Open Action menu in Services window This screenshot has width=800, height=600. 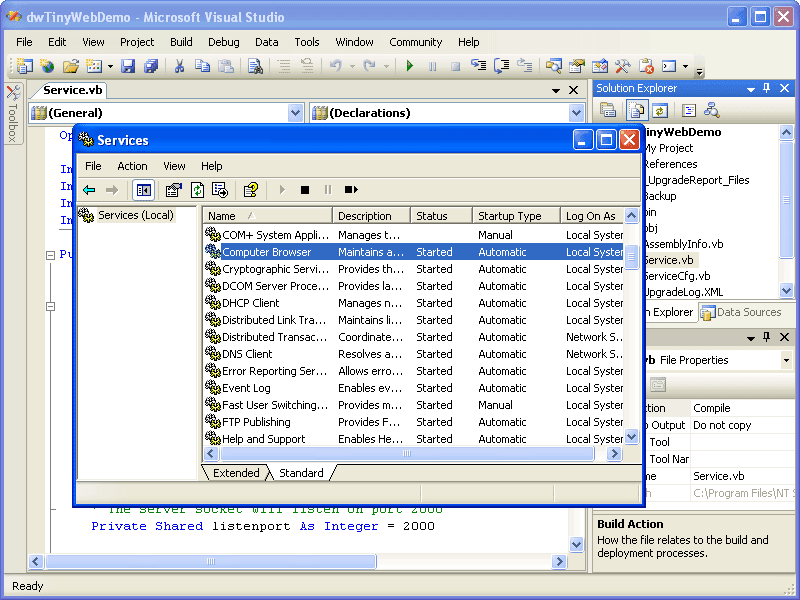coord(132,166)
